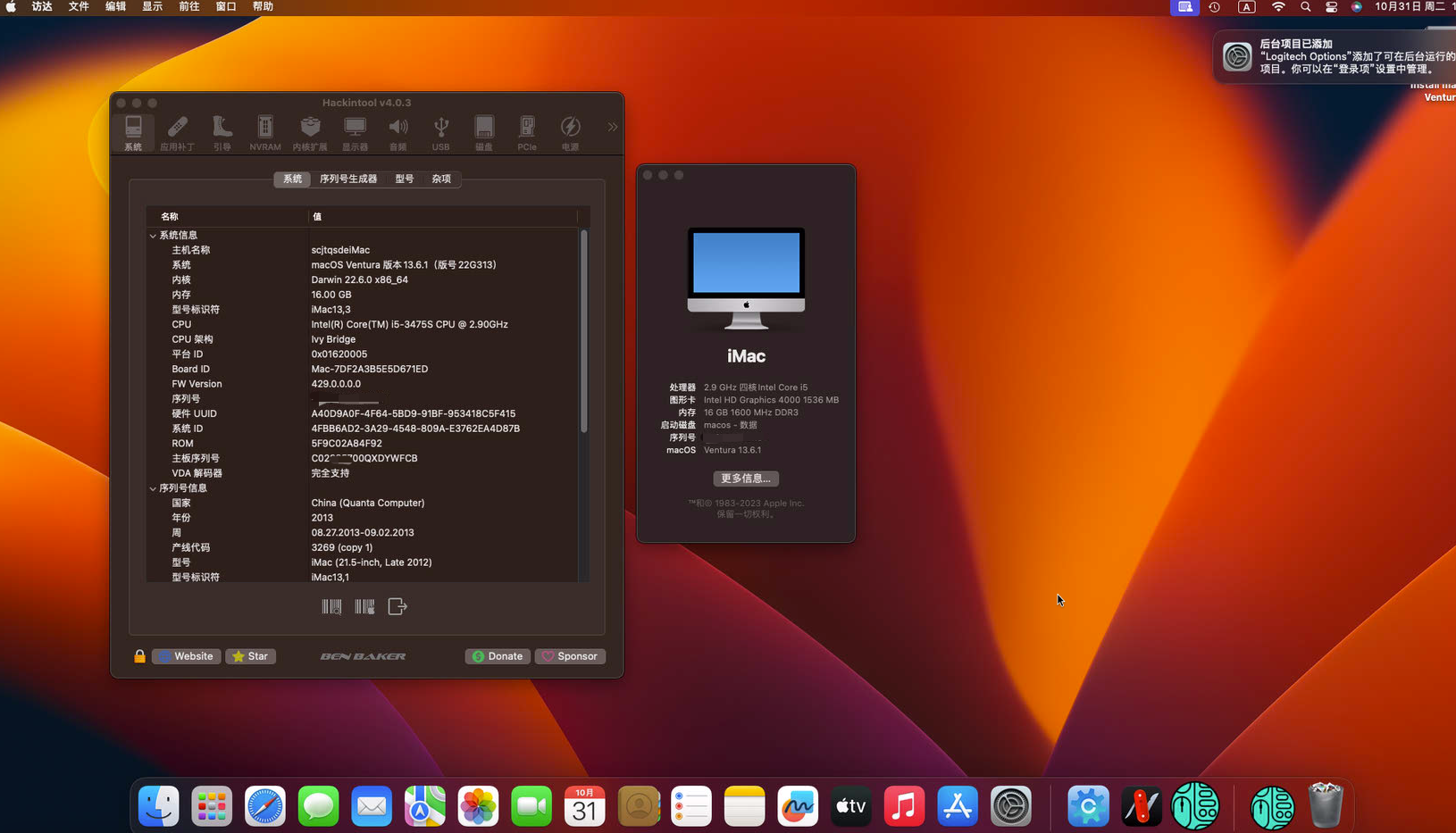This screenshot has height=833, width=1456.
Task: Select the 主机名称 row scjtqsdeiMac
Action: (362, 250)
